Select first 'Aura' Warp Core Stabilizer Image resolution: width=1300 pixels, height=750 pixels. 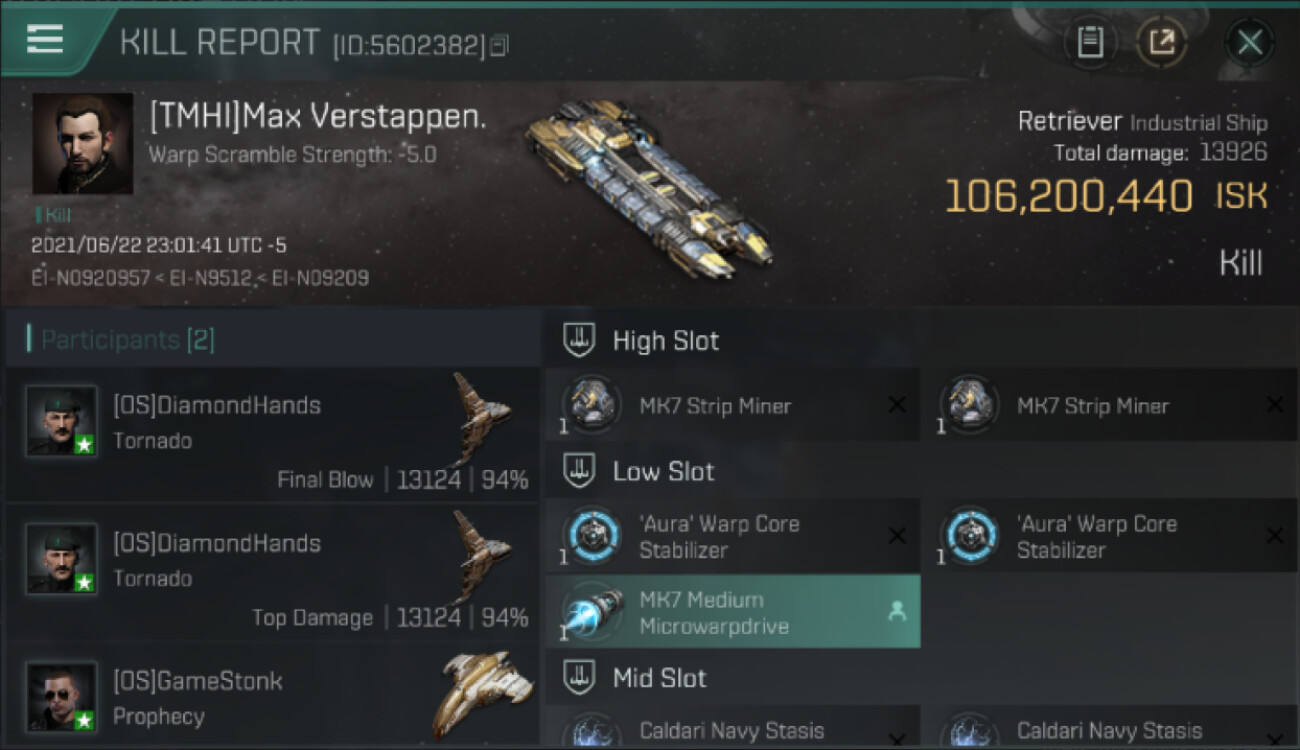tap(732, 536)
